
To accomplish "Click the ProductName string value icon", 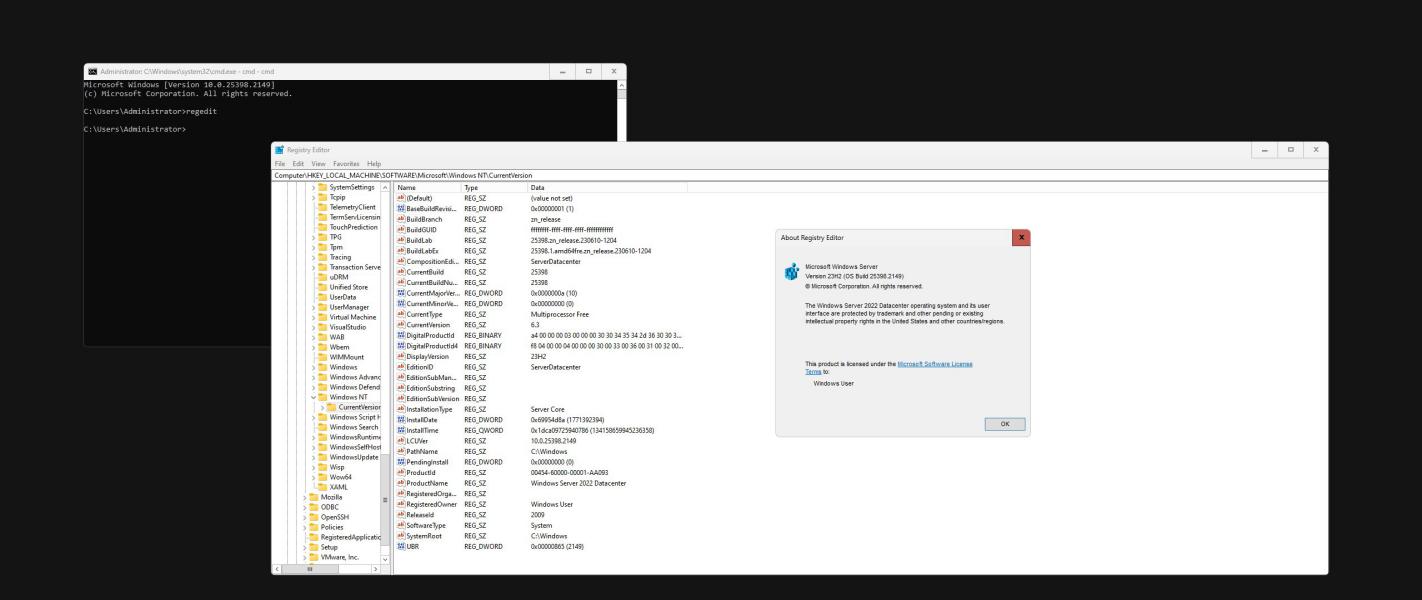I will (401, 483).
